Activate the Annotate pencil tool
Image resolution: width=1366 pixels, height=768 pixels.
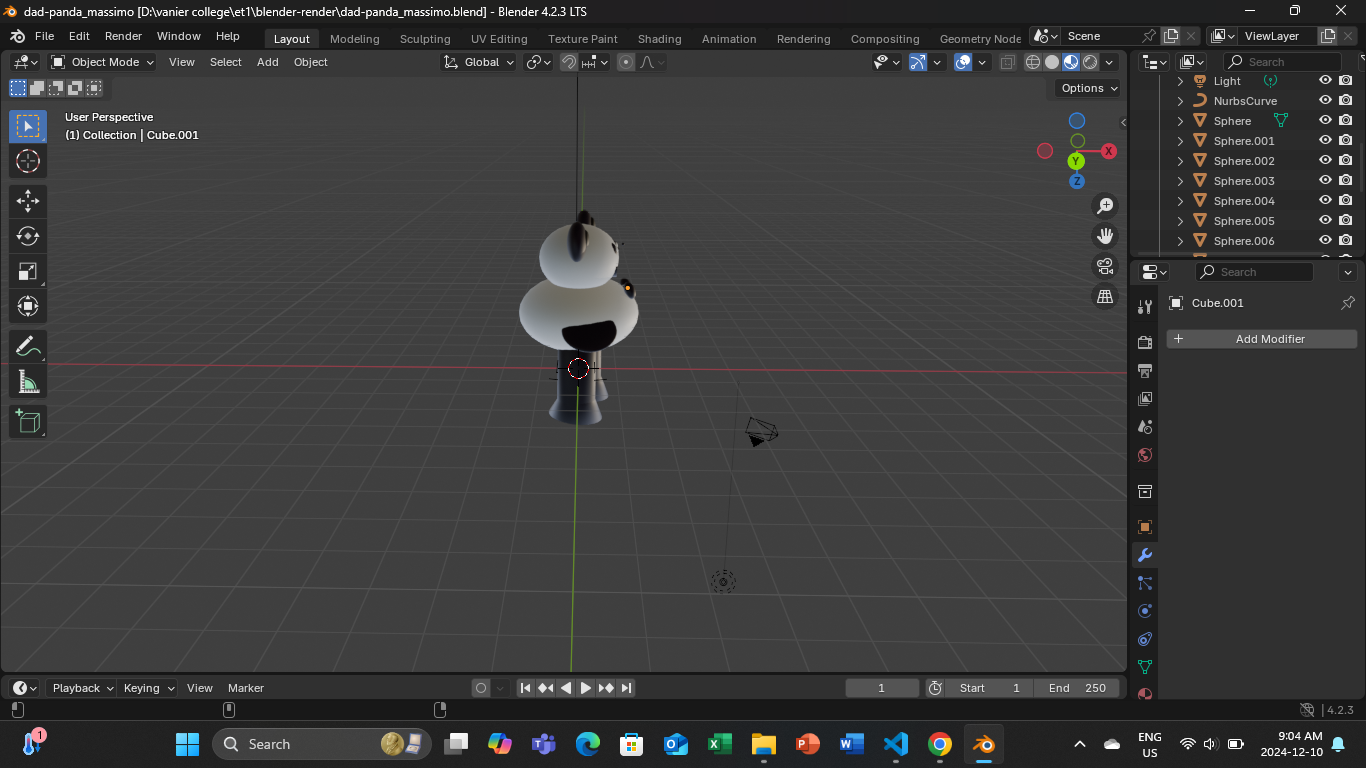point(28,347)
